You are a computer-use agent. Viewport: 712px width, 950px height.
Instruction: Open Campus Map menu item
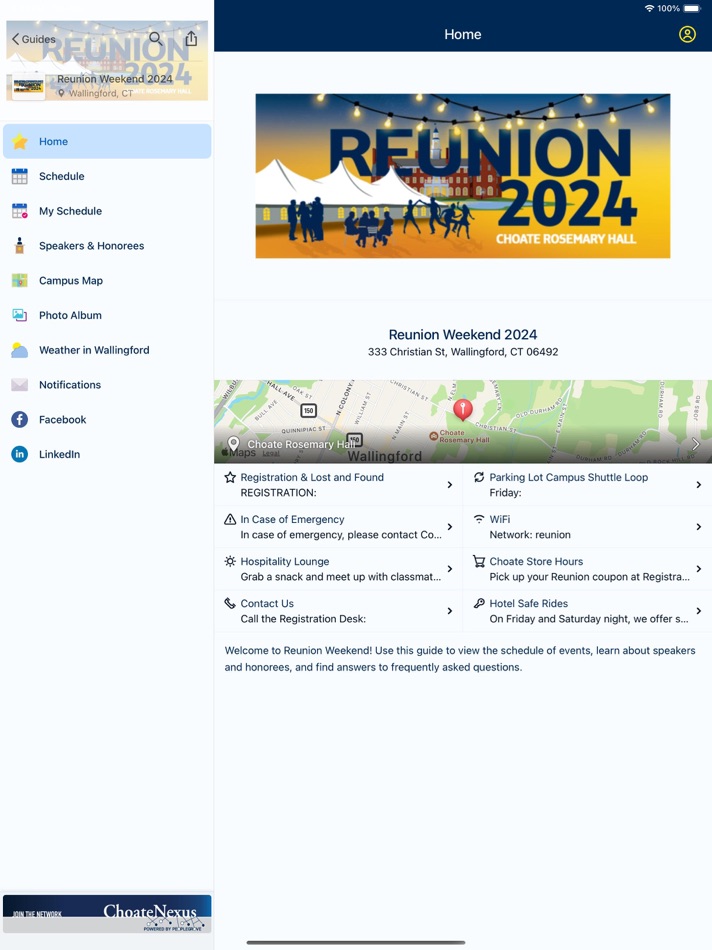[107, 281]
